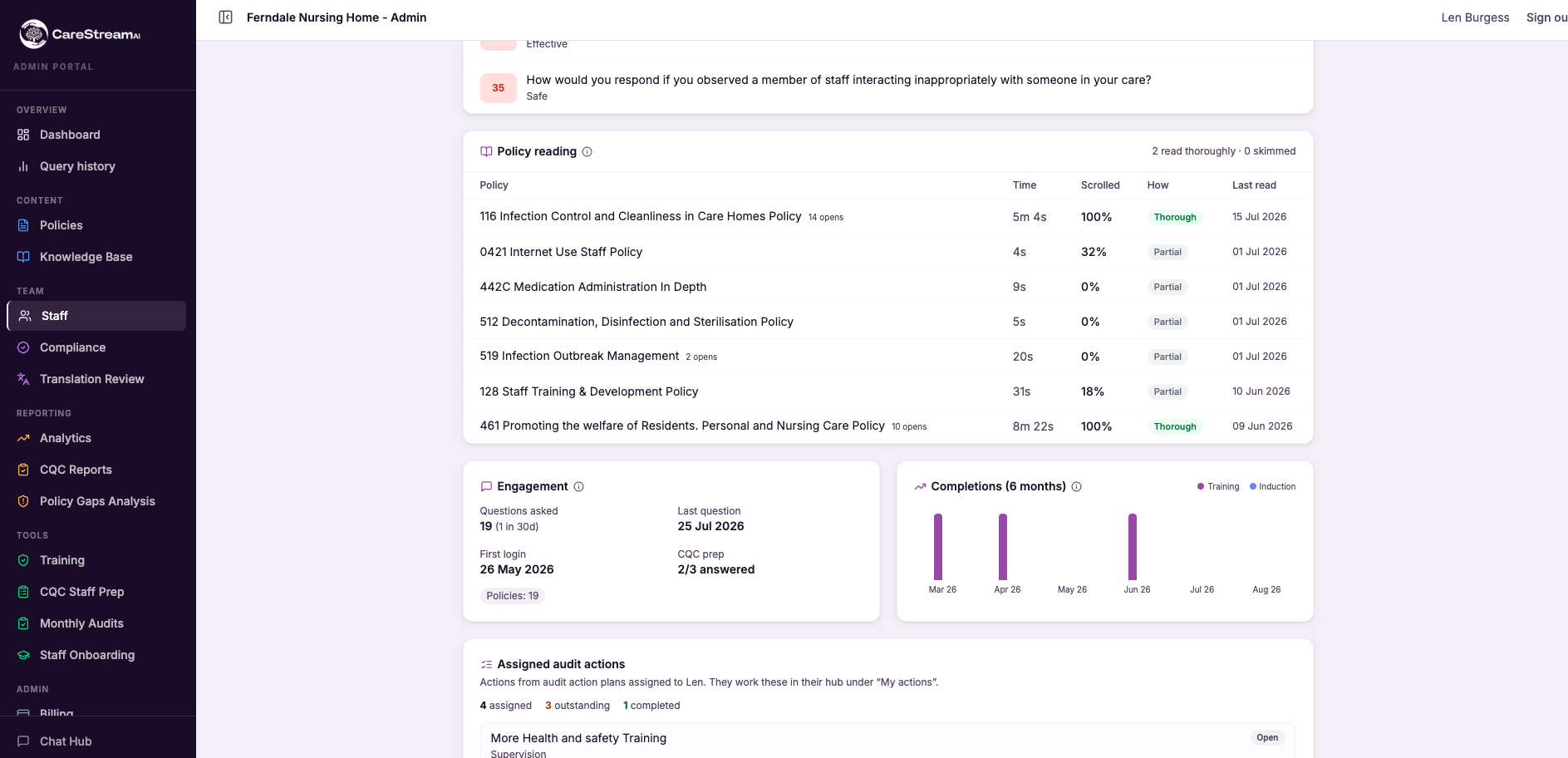This screenshot has width=1568, height=758.
Task: Open Analytics reporting
Action: pos(96,438)
